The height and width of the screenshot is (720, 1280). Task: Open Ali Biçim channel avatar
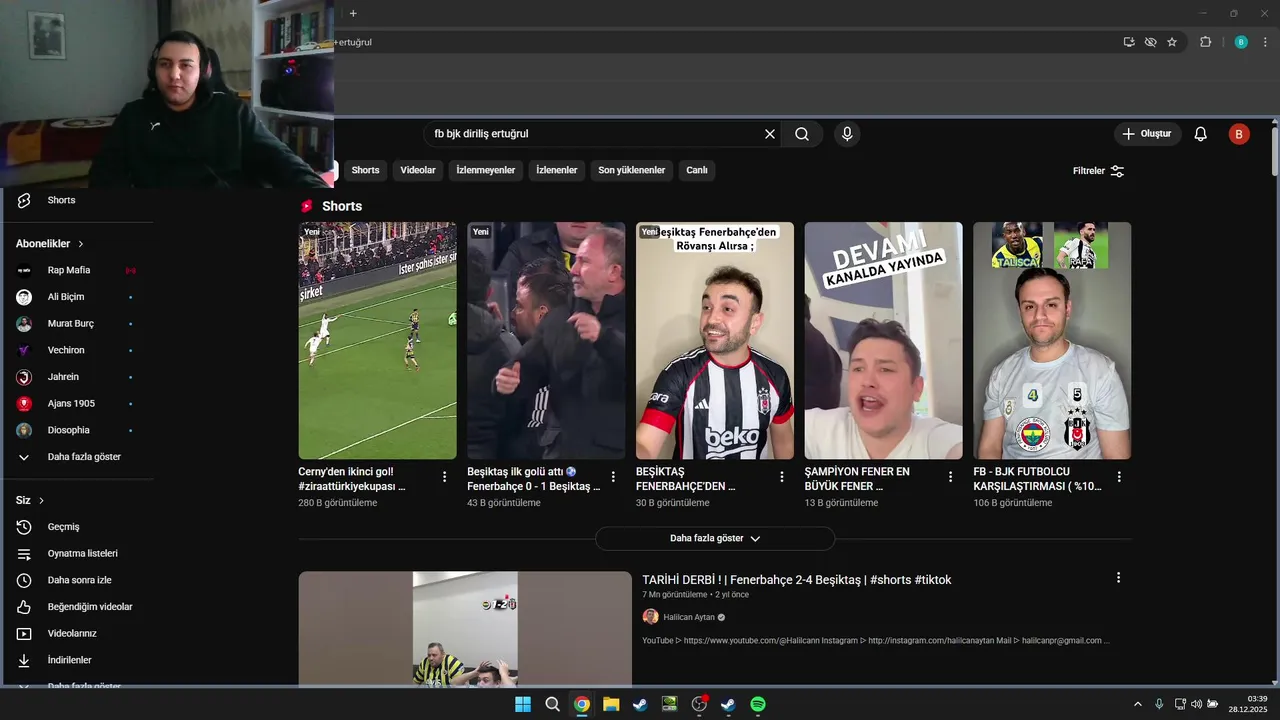click(24, 297)
